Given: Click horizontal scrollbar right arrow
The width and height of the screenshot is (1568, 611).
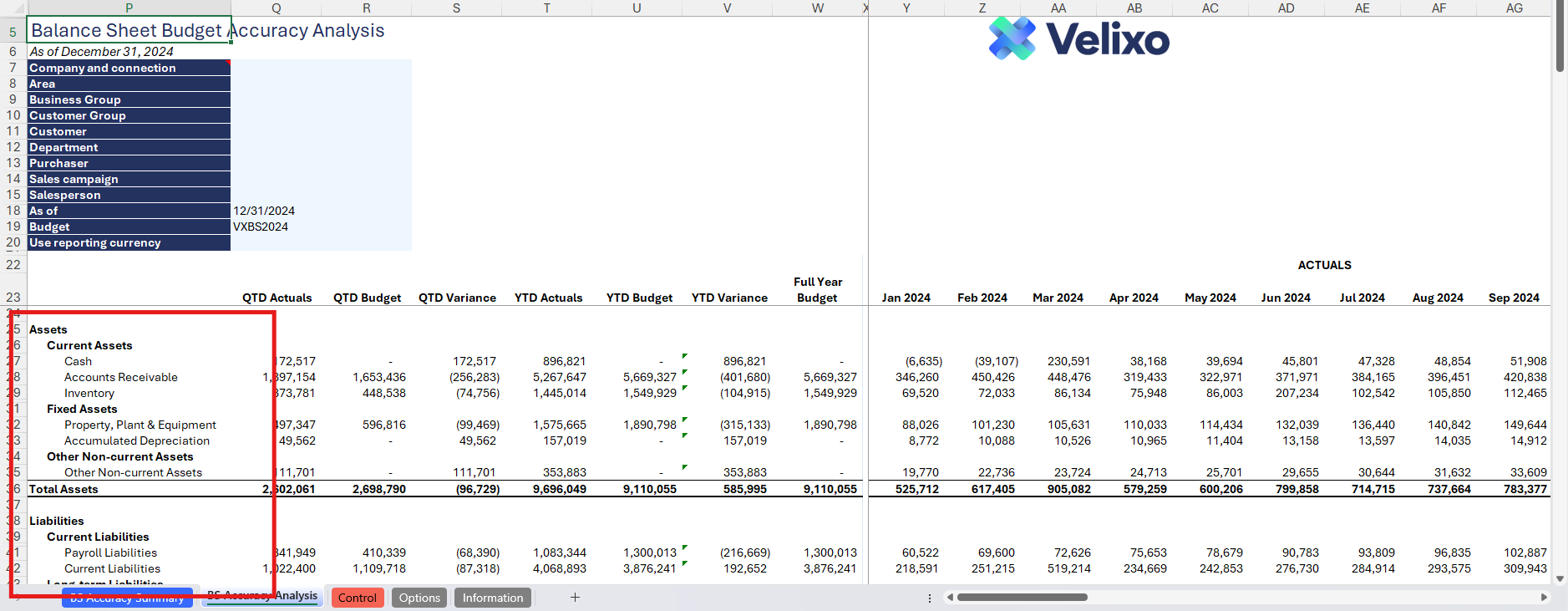Looking at the screenshot, I should click(1544, 597).
